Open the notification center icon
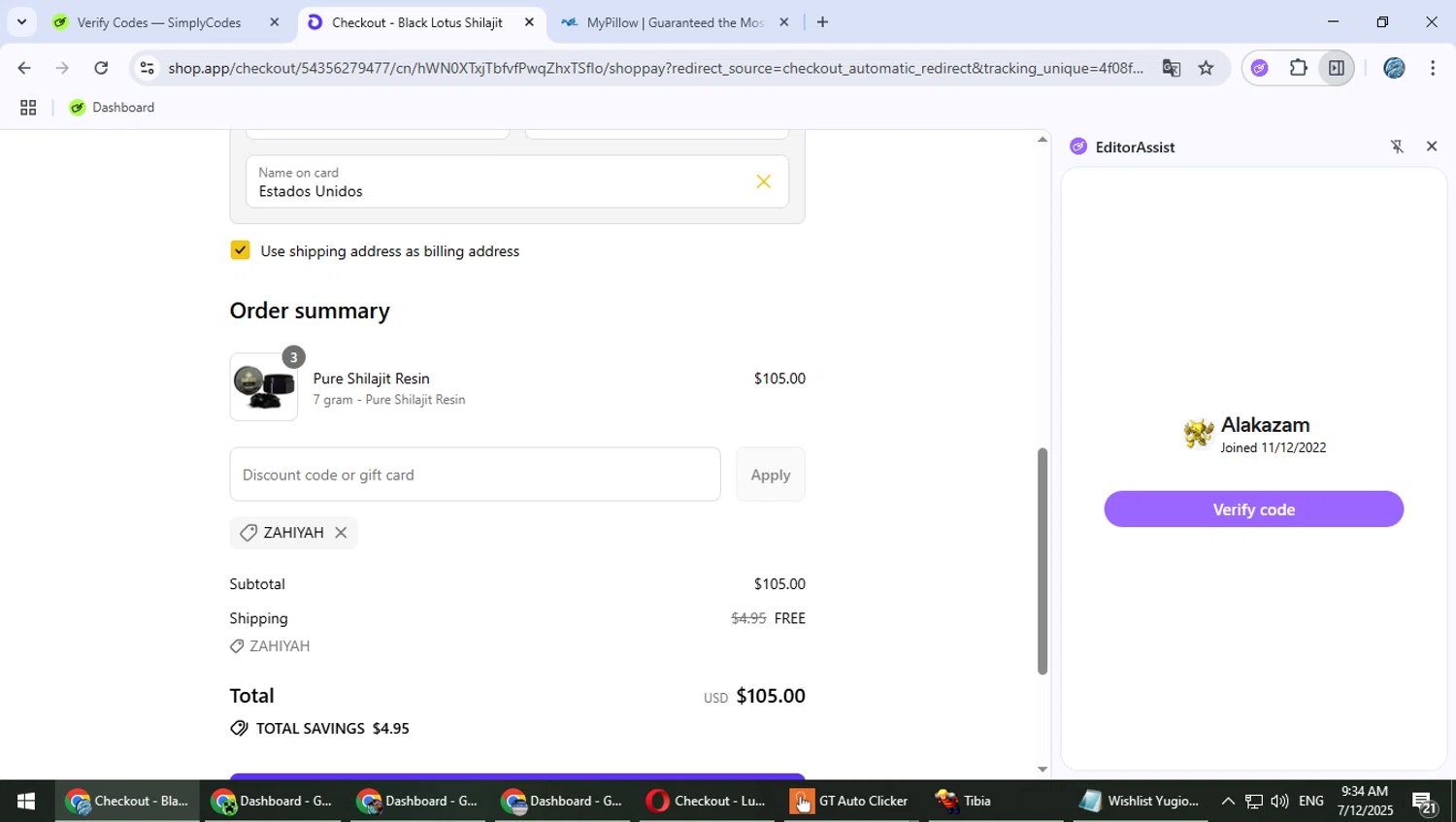Viewport: 1456px width, 822px height. (1425, 802)
